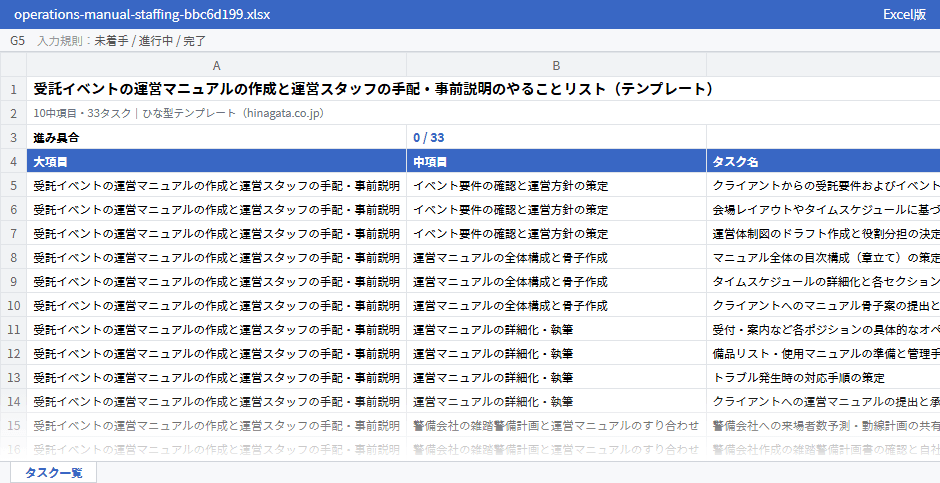Select row 15 cell 警備会社の雑踏警備計画と運営マニュアルのすり合わせ
Screen dimensions: 940x483
pos(556,425)
